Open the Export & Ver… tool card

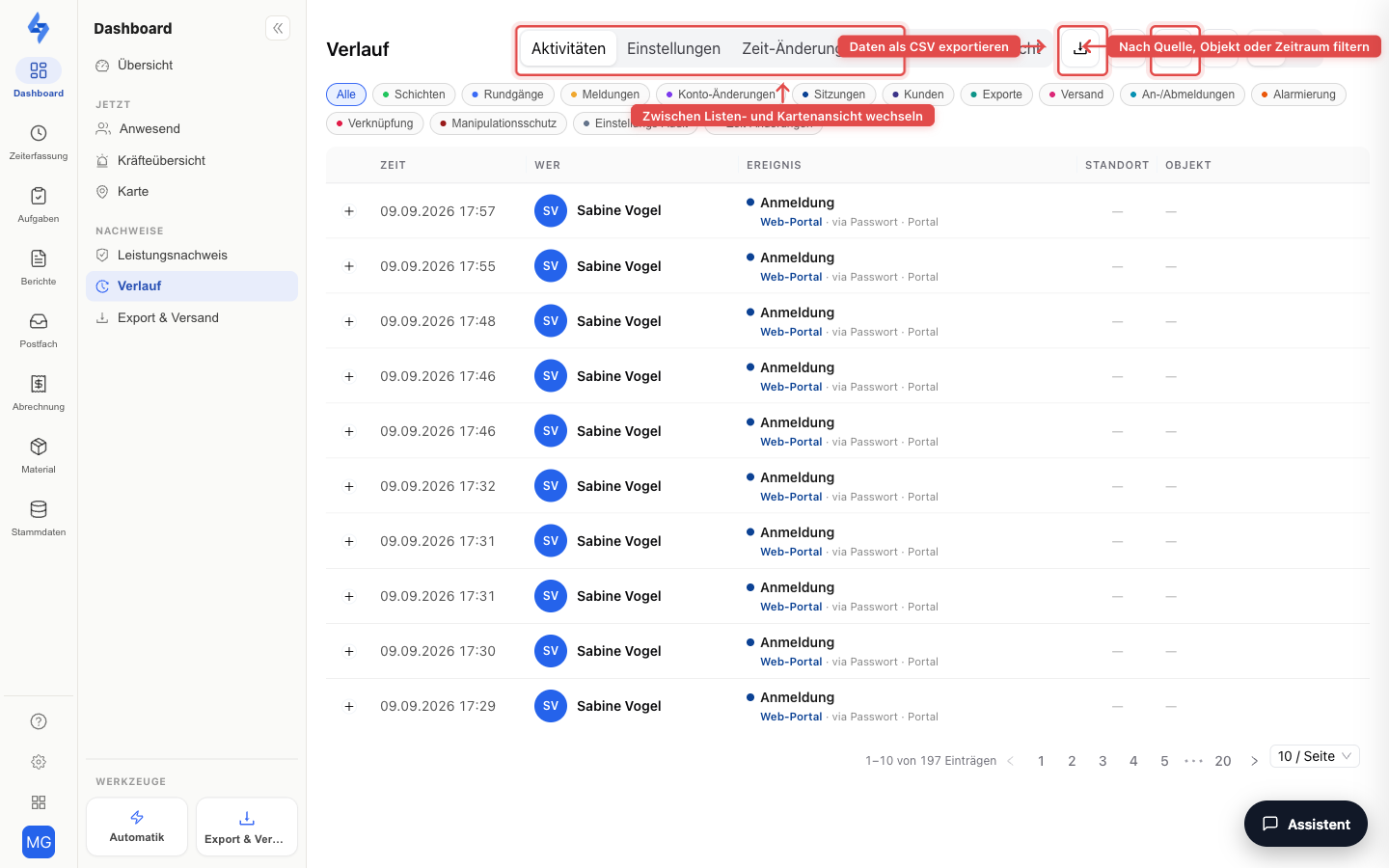coord(247,827)
